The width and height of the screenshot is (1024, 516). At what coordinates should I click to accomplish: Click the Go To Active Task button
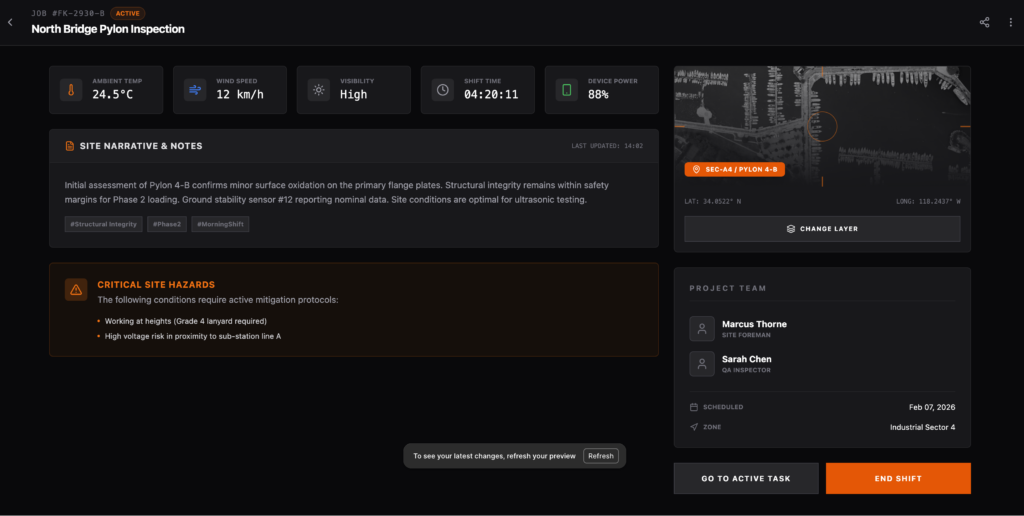[x=745, y=479]
